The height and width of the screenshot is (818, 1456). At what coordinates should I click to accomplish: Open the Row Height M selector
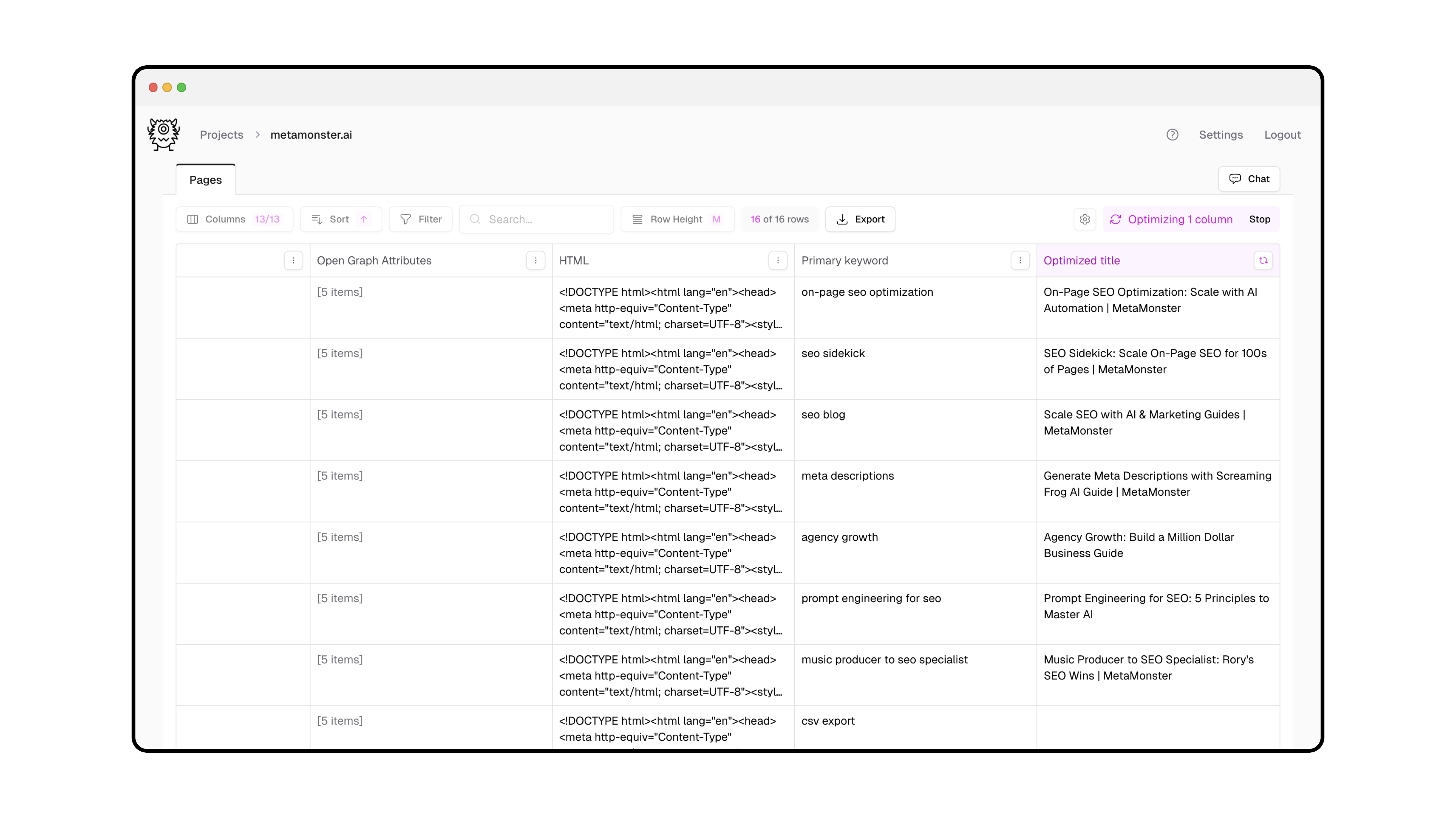coord(677,219)
